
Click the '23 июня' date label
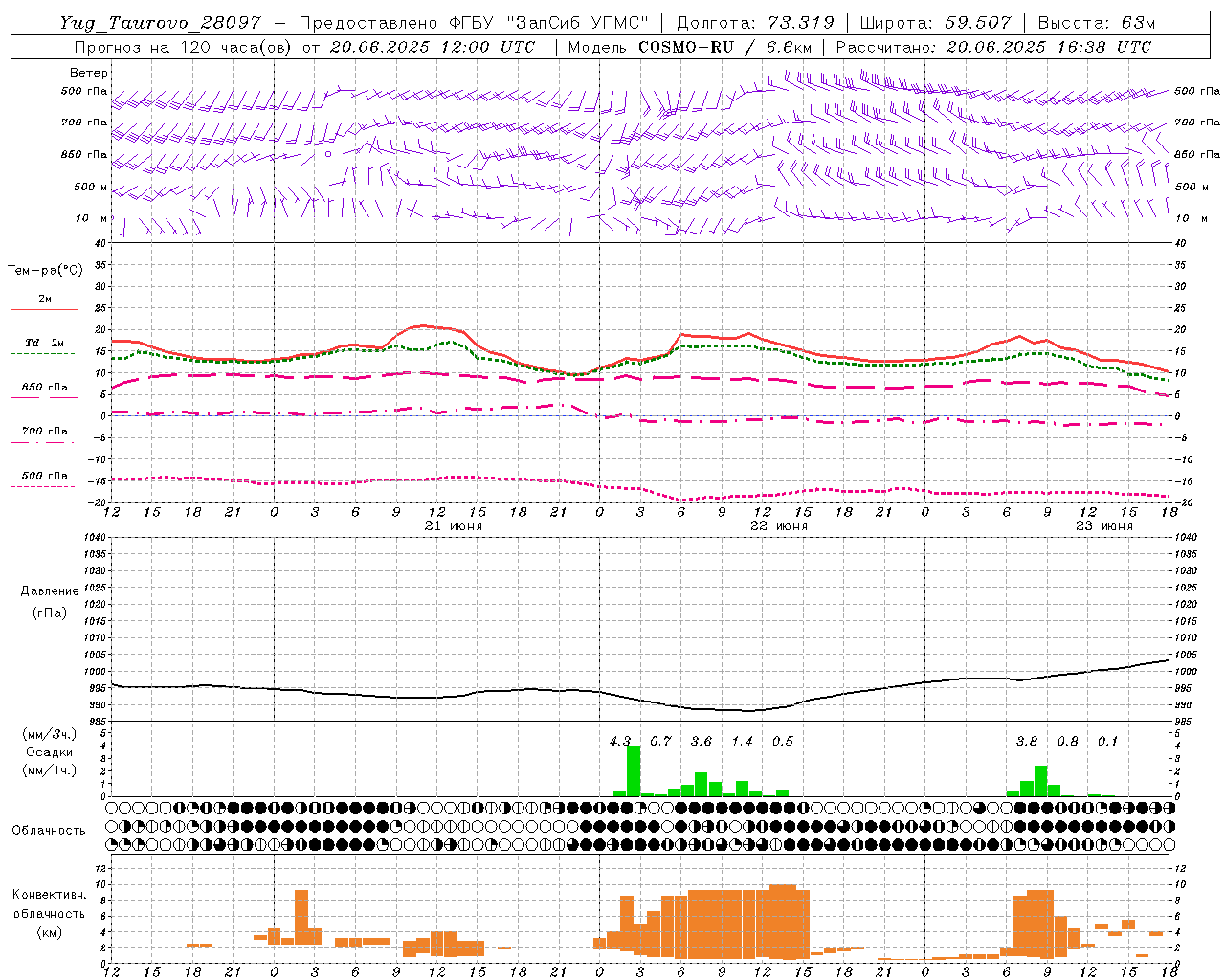pyautogui.click(x=1104, y=526)
